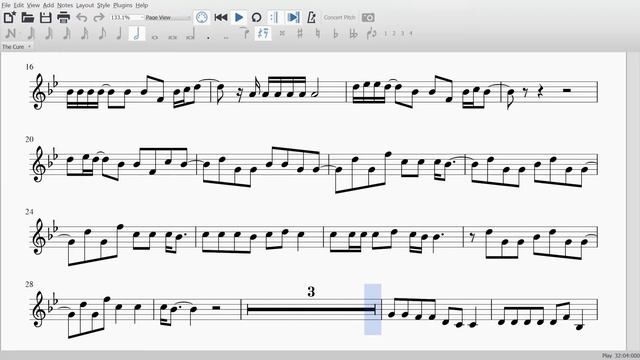This screenshot has width=640, height=360.
Task: Open the Plugins menu
Action: pyautogui.click(x=122, y=5)
